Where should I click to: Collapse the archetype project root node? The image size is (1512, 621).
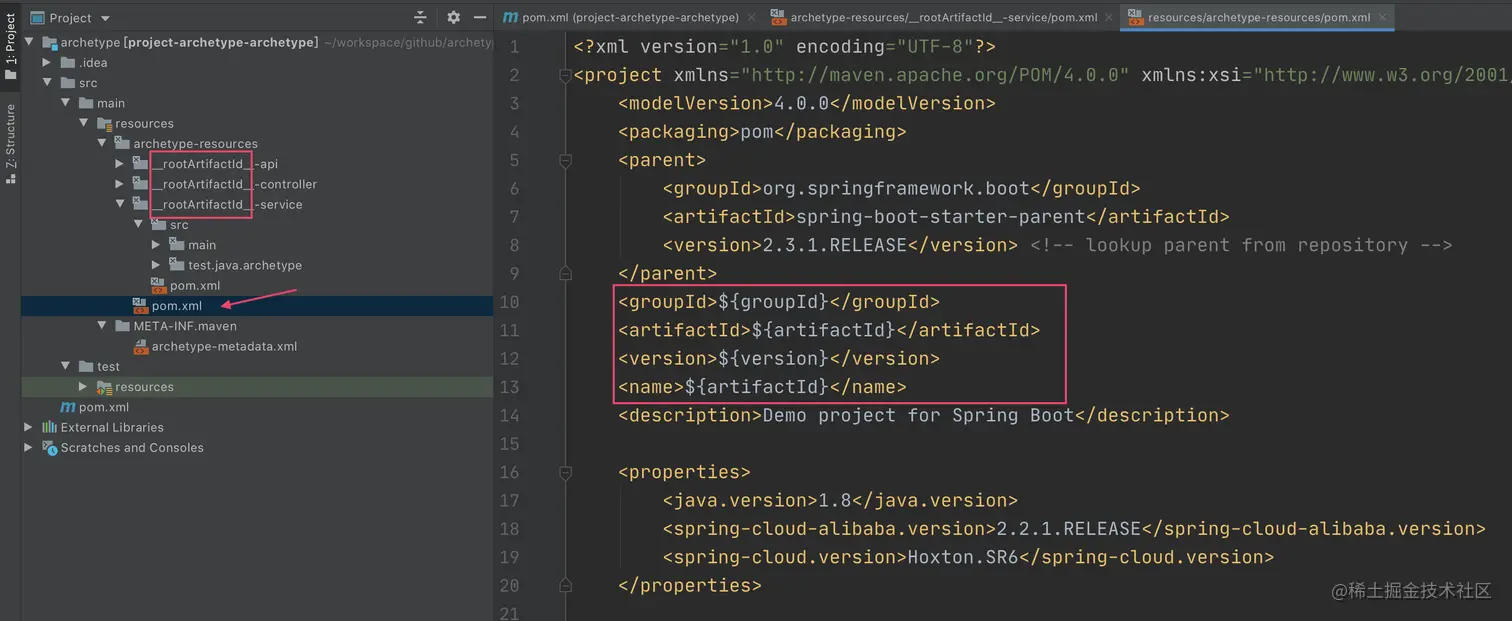pos(29,42)
